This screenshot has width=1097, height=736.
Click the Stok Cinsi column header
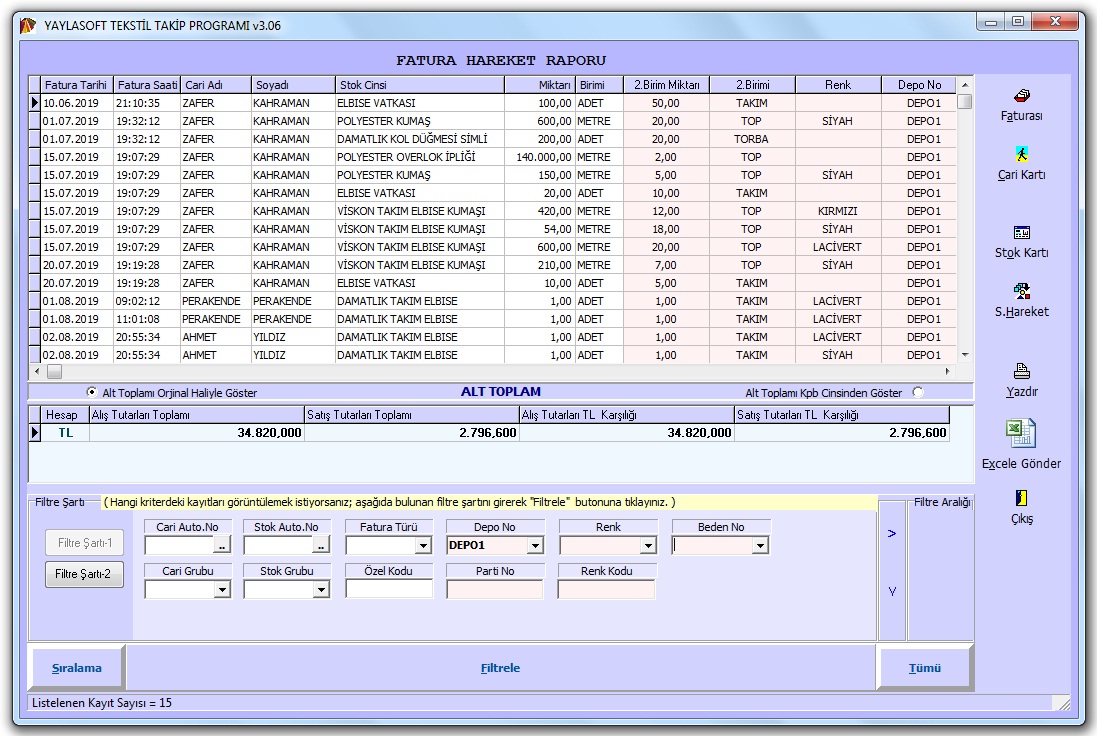coord(420,85)
